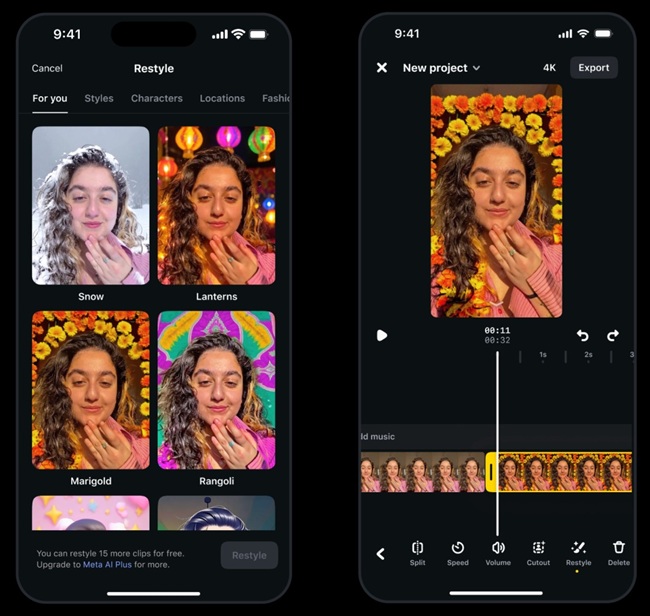The image size is (650, 616).
Task: Cancel the Restyle screen
Action: [47, 69]
